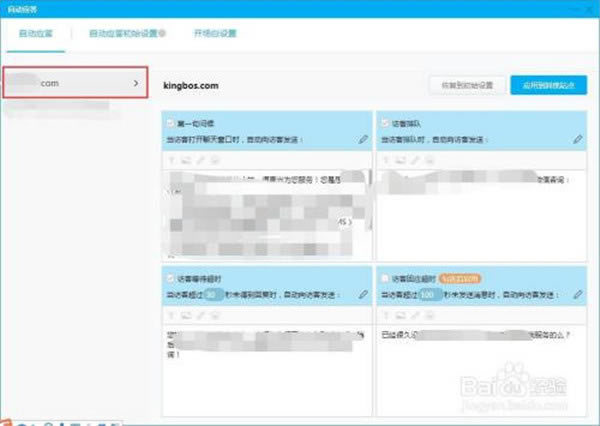Edit the 访客回访超时 auto-reply message
Viewport: 600px width, 426px height.
pyautogui.click(x=578, y=295)
